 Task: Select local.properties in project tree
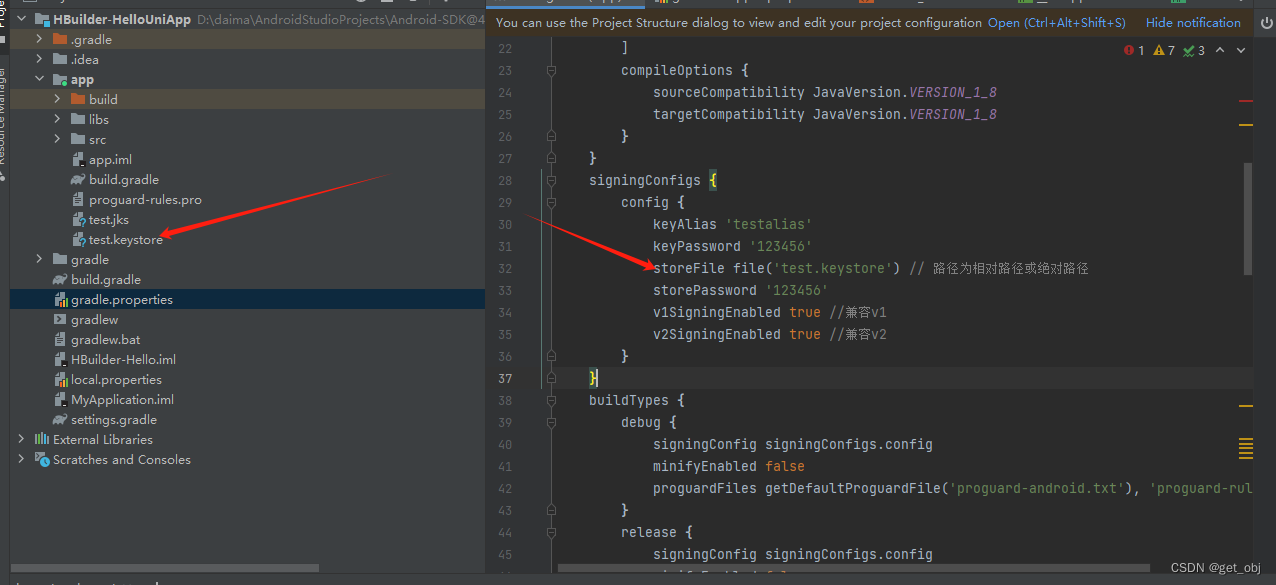click(116, 380)
